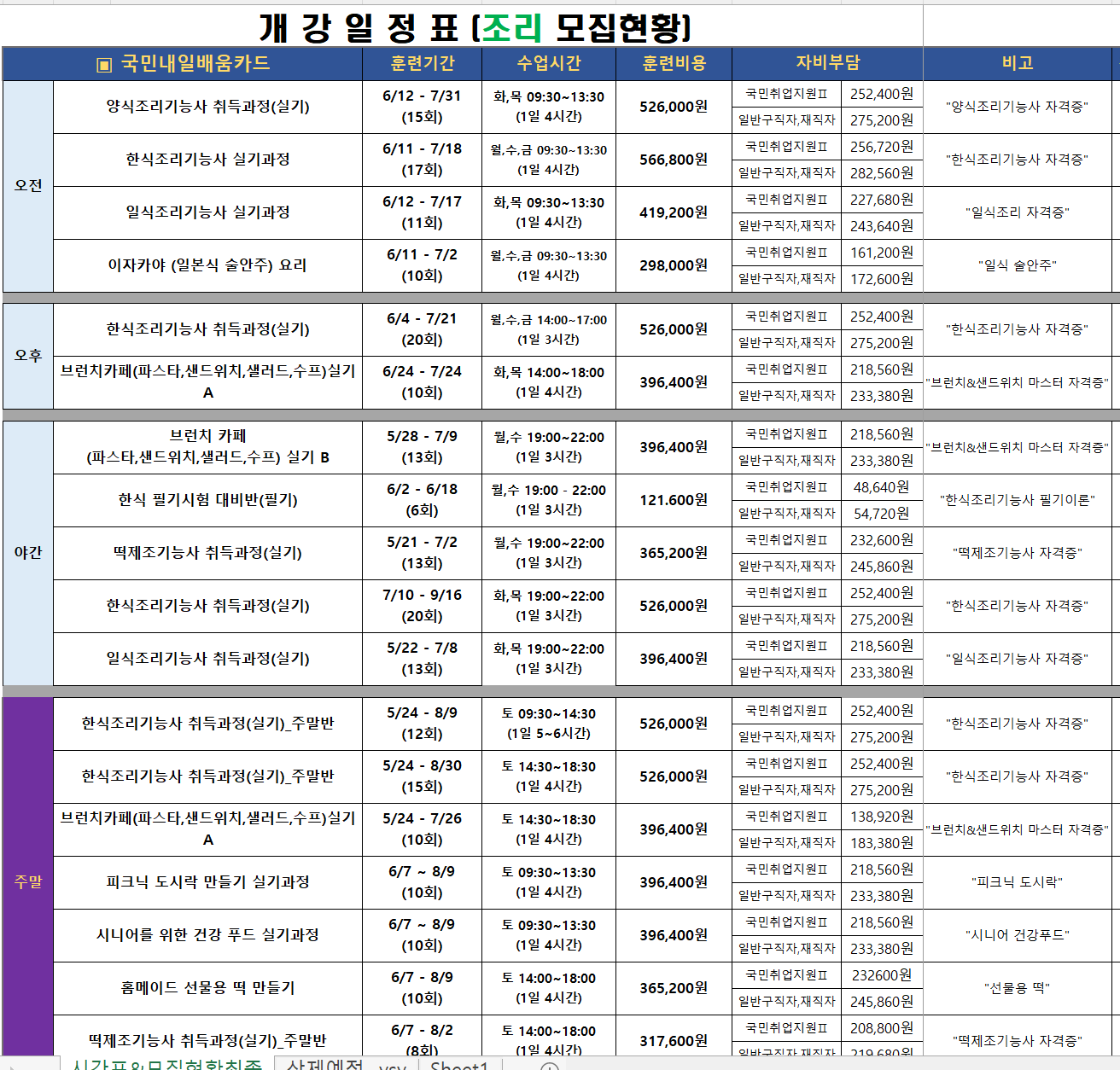
Task: Click the square icon before 국민내일배움카드
Action: pos(104,65)
